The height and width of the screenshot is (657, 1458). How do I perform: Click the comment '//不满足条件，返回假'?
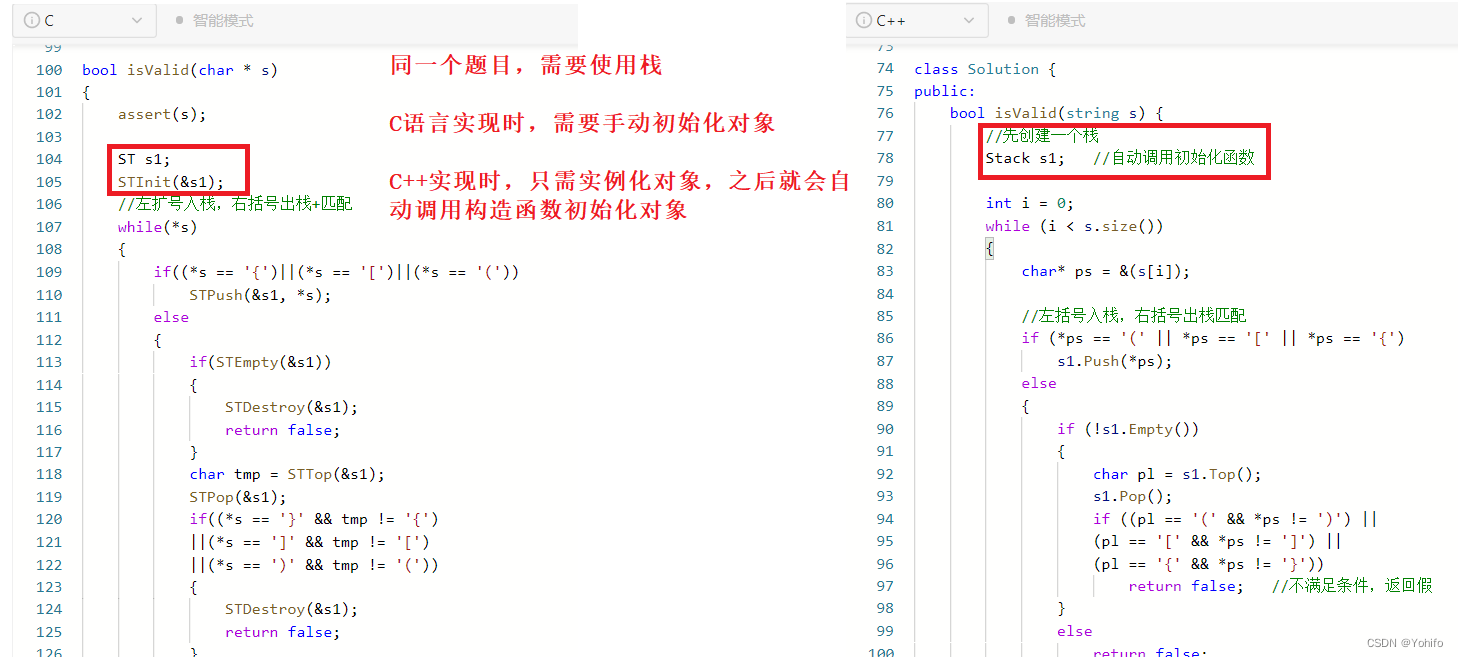click(1352, 586)
